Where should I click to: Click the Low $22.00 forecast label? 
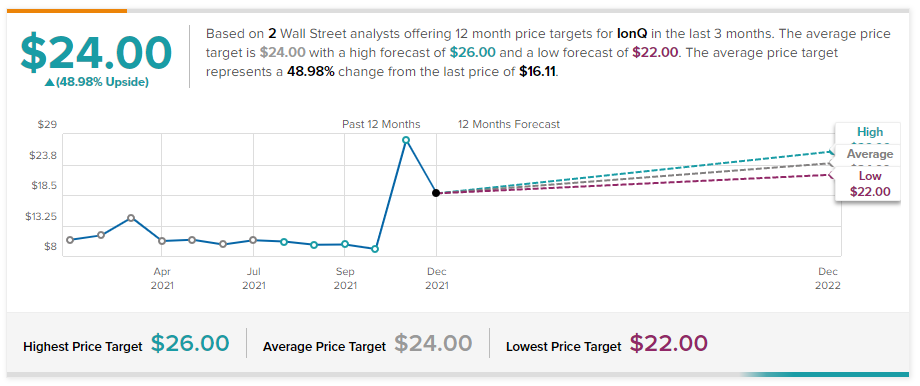pos(870,184)
